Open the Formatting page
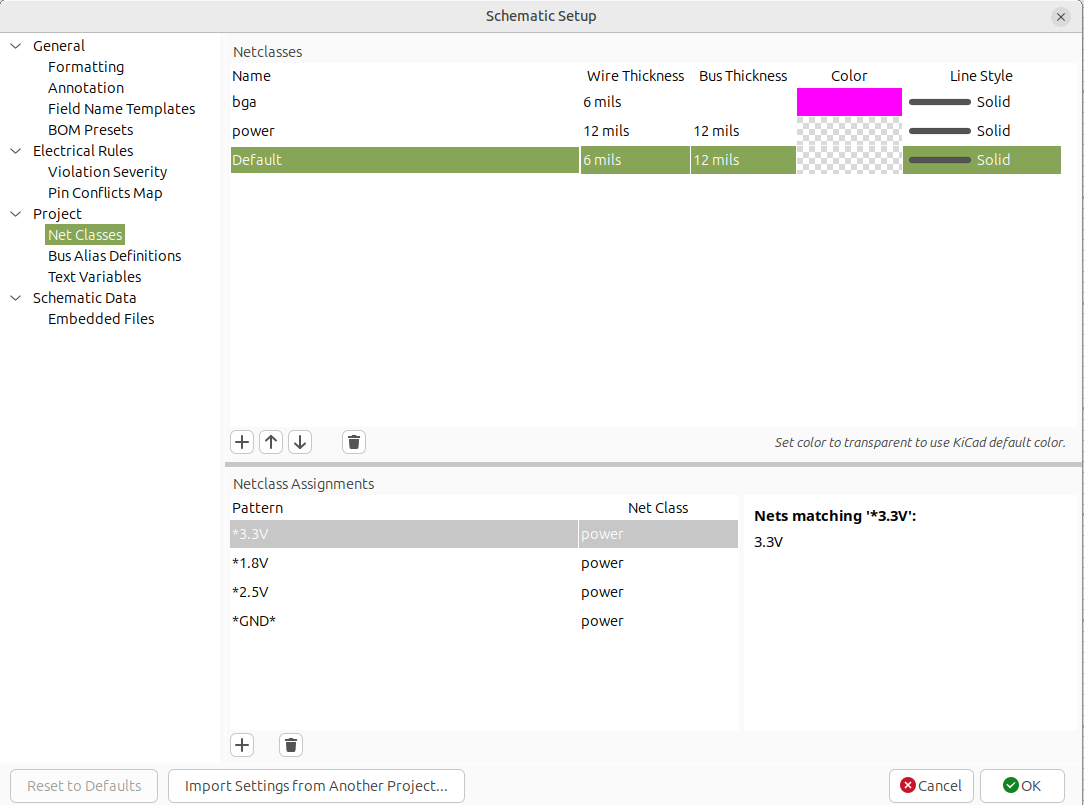This screenshot has height=805, width=1084. point(86,67)
